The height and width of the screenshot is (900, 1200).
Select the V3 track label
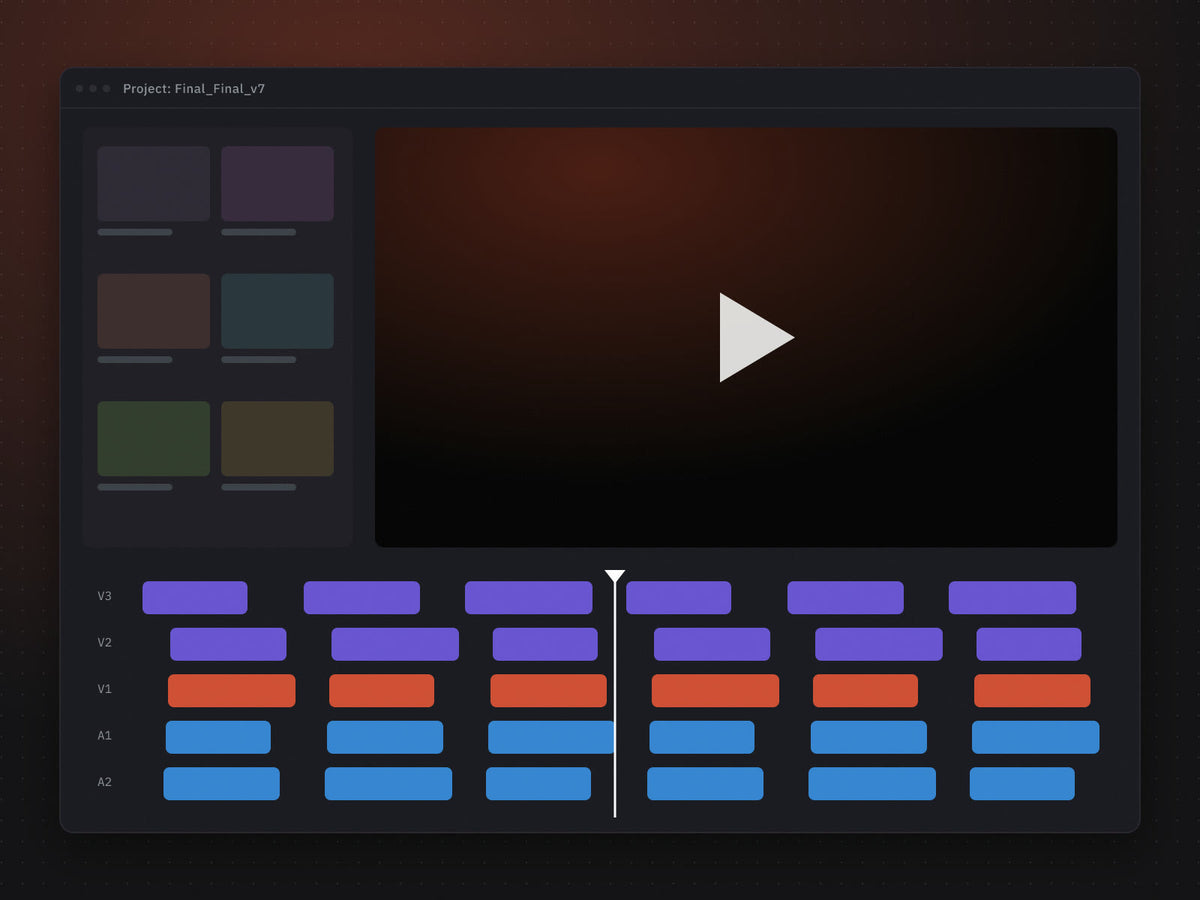coord(105,596)
